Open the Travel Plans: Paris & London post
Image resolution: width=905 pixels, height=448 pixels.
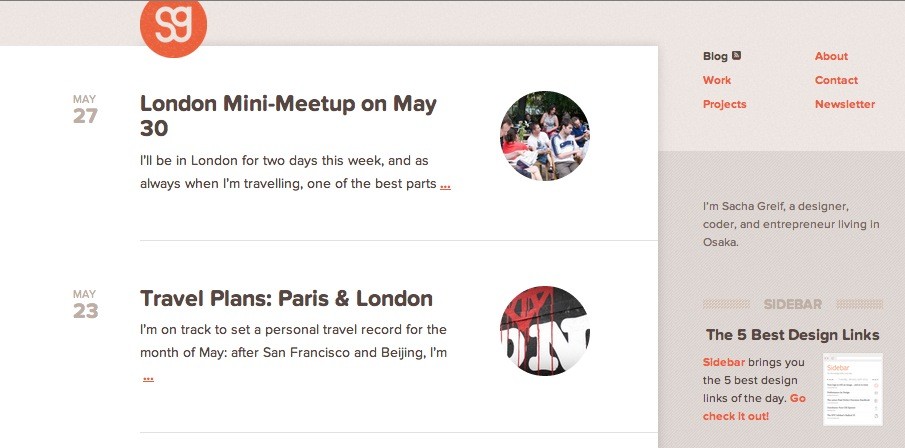click(x=286, y=298)
